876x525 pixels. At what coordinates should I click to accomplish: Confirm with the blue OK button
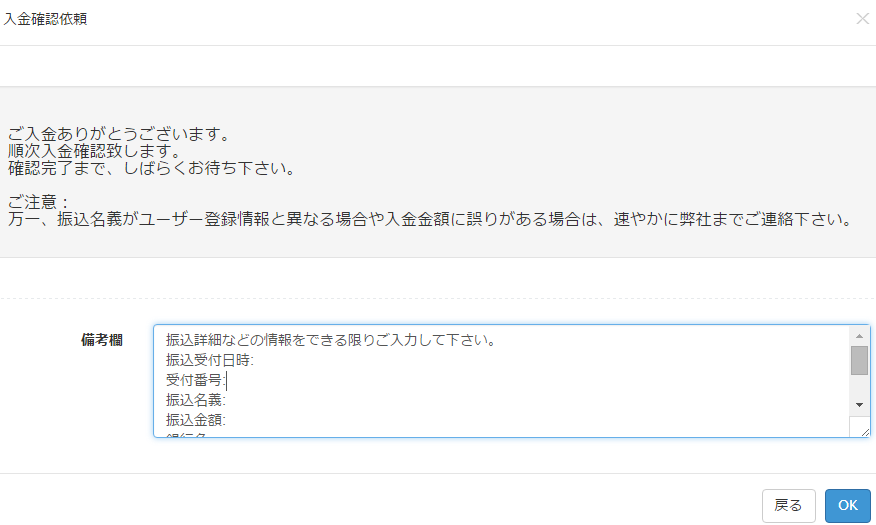(x=848, y=505)
